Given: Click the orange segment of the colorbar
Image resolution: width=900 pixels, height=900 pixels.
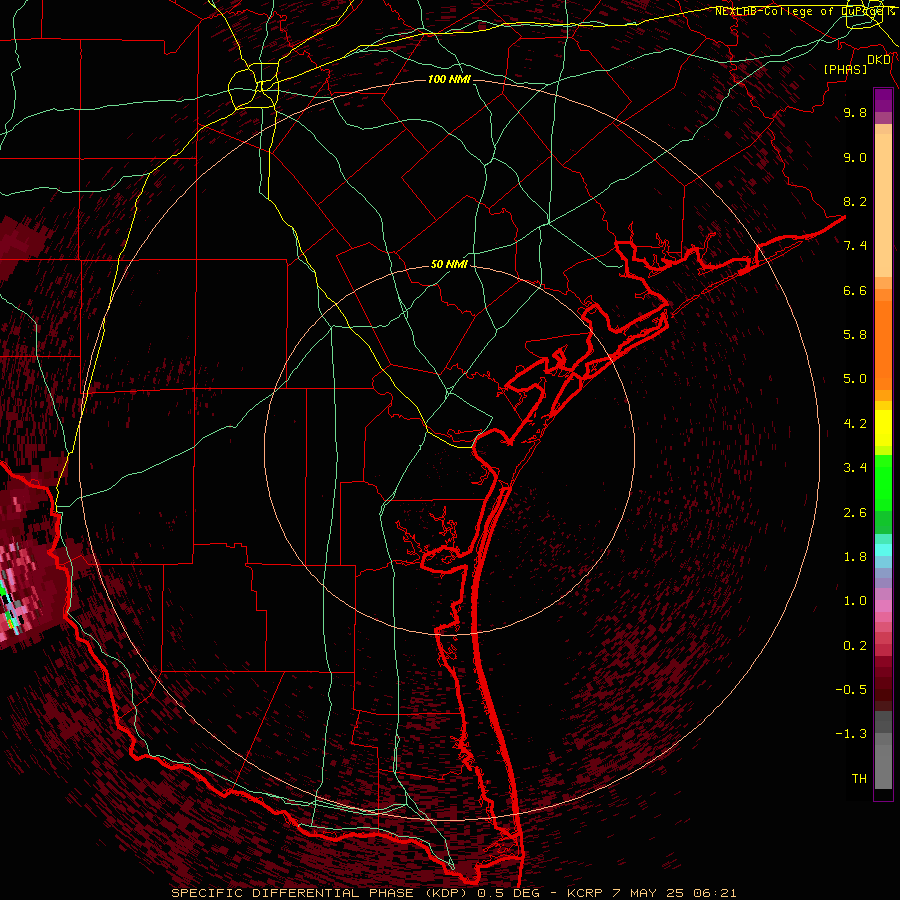Looking at the screenshot, I should 883,345.
